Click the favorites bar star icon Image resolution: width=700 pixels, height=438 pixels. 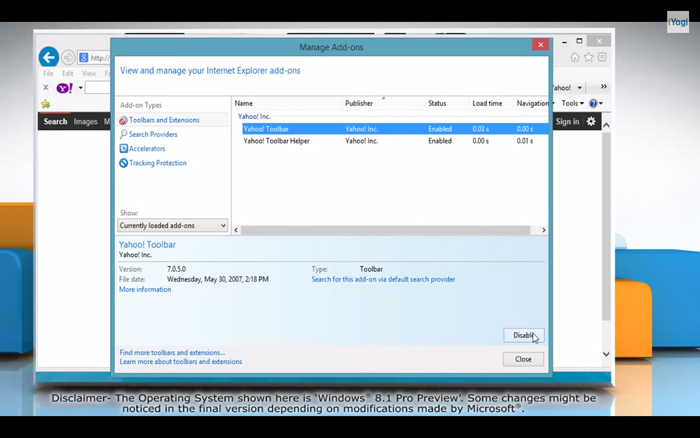45,104
